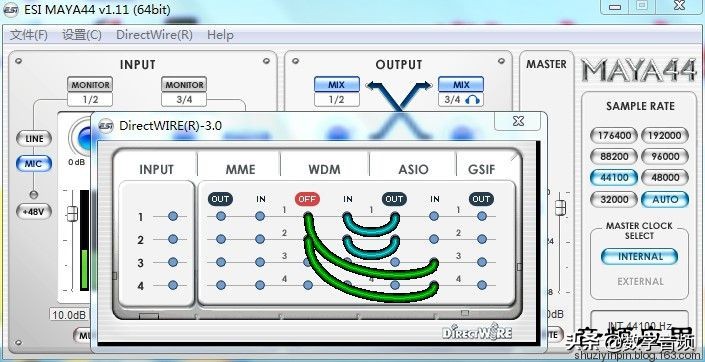705x362 pixels.
Task: Click GSIF OUT row 4 node
Action: pyautogui.click(x=482, y=285)
